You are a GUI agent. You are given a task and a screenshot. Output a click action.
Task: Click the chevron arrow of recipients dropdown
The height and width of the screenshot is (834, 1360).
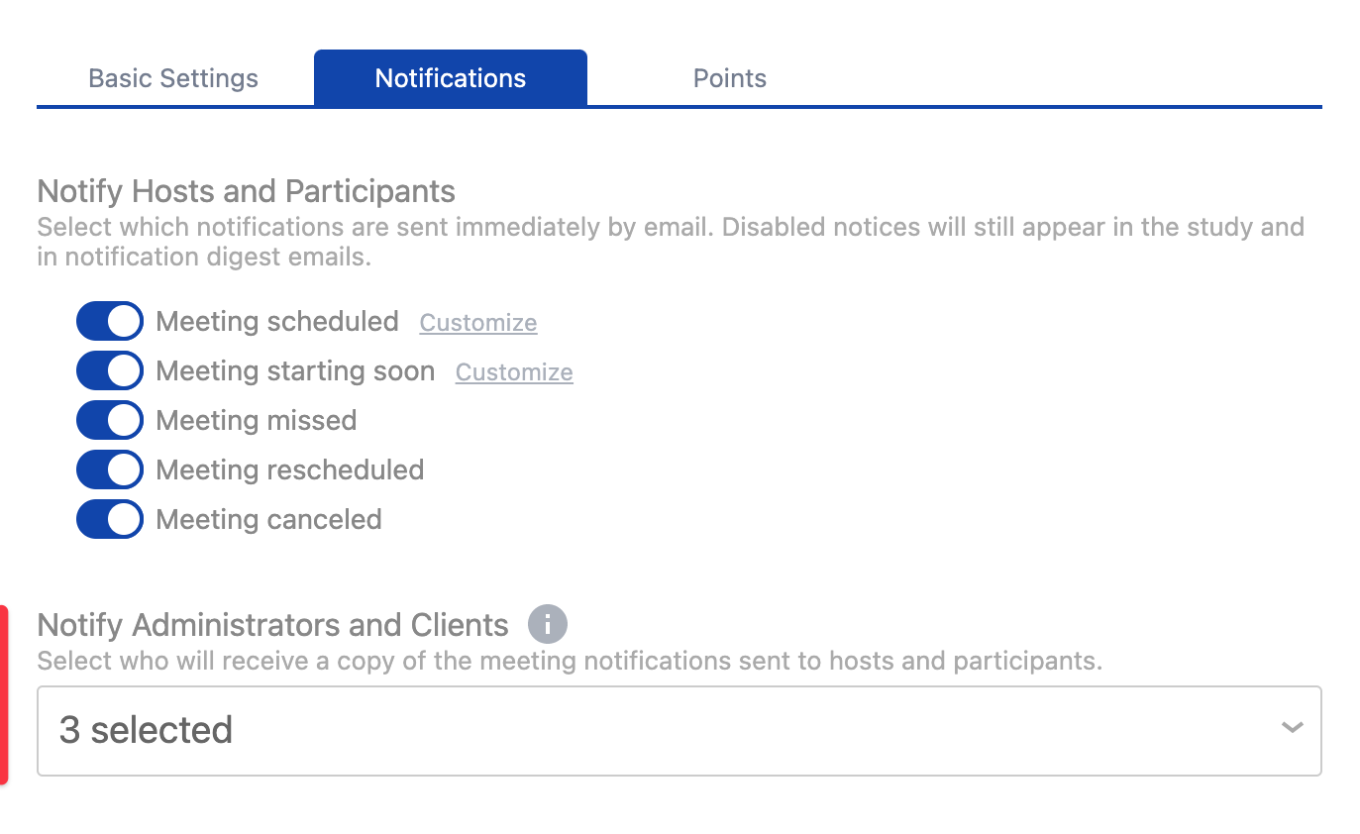coord(1292,728)
